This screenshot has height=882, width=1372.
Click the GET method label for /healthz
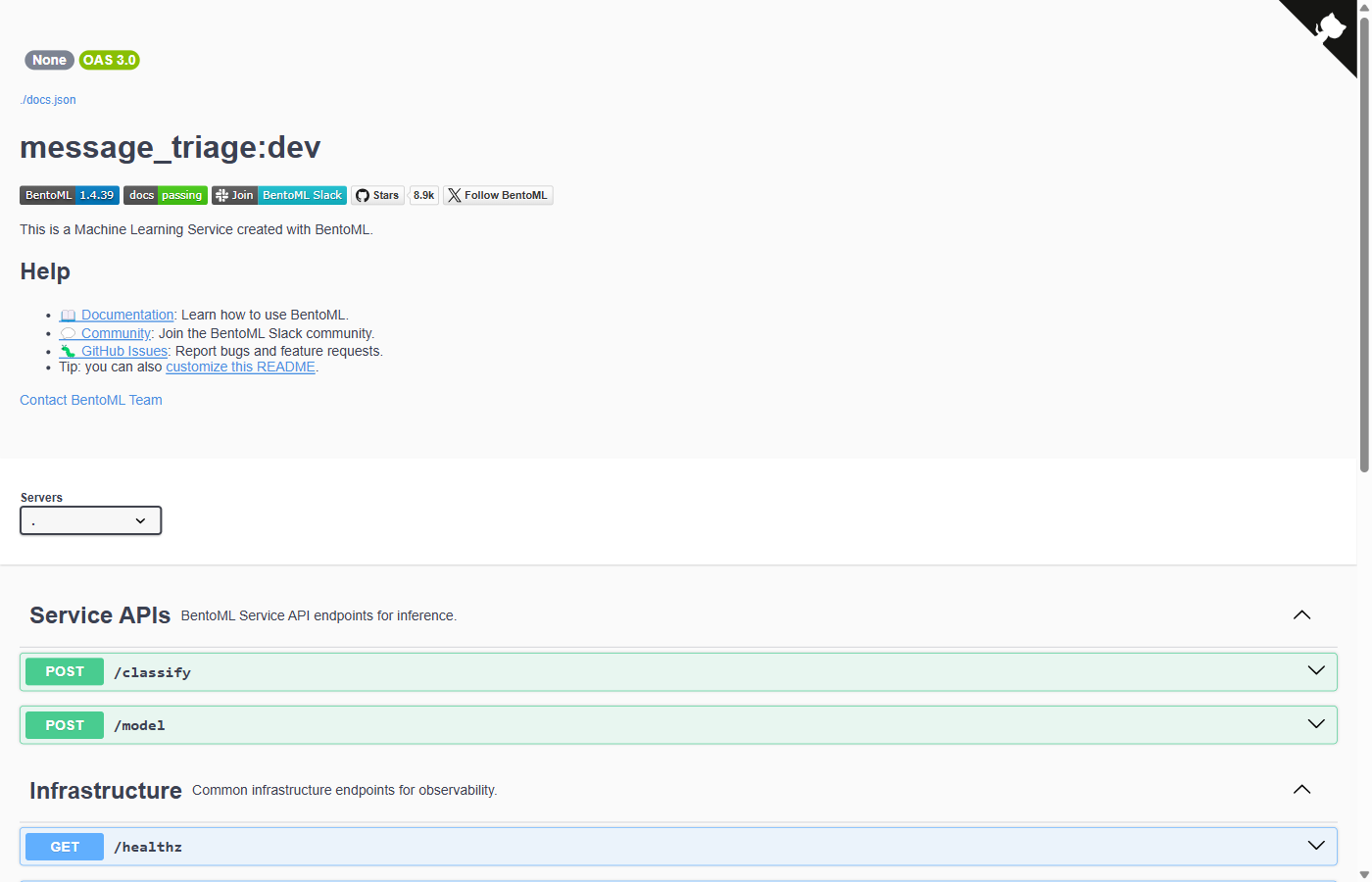[x=65, y=847]
